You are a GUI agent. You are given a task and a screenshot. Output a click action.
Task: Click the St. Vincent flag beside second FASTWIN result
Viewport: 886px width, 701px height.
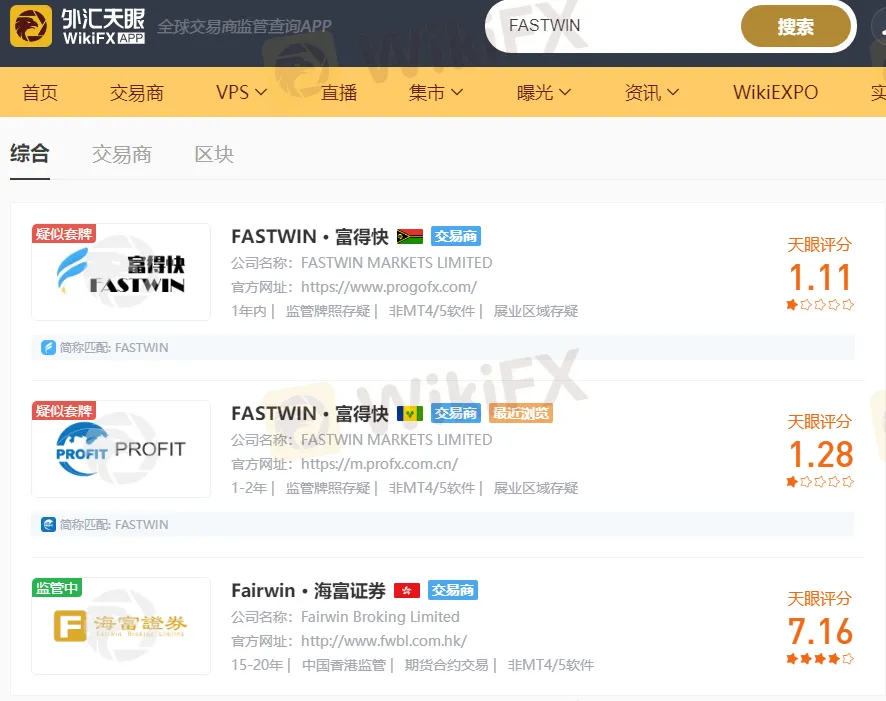[410, 413]
